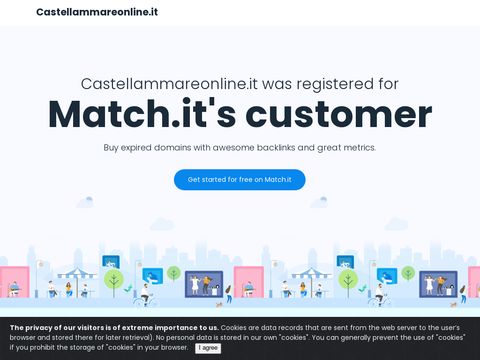Click the left green checkmark icon
Image resolution: width=480 pixels, height=360 pixels.
click(128, 289)
